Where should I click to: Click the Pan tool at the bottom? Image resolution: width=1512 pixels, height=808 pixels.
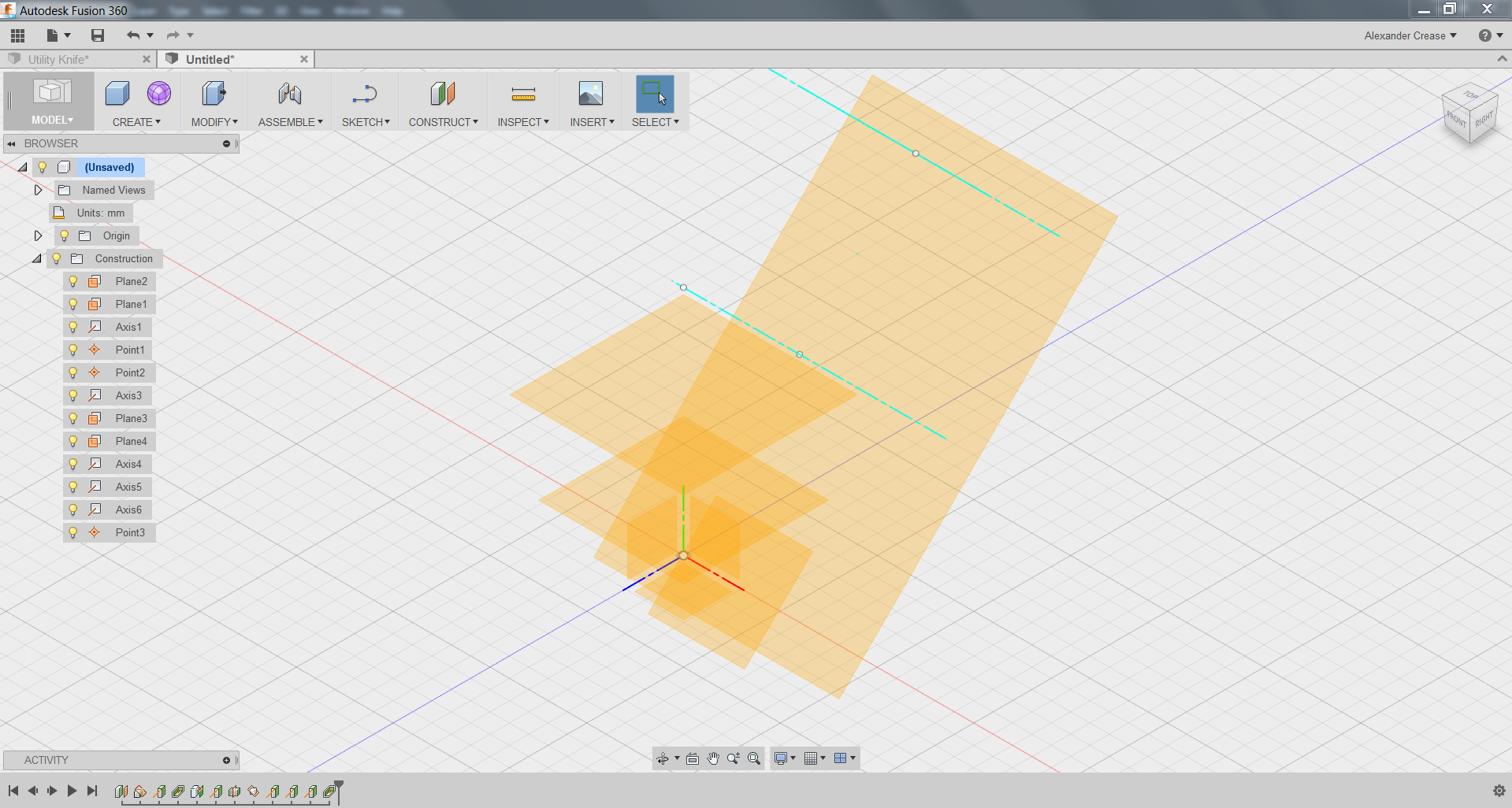pos(712,758)
